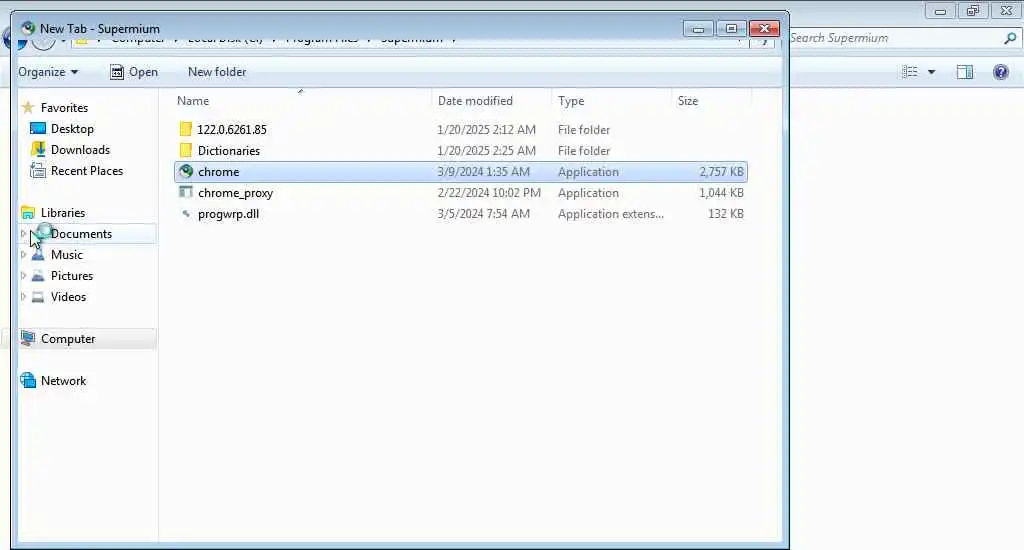The width and height of the screenshot is (1024, 550).
Task: Toggle the preview pane icon
Action: [965, 72]
